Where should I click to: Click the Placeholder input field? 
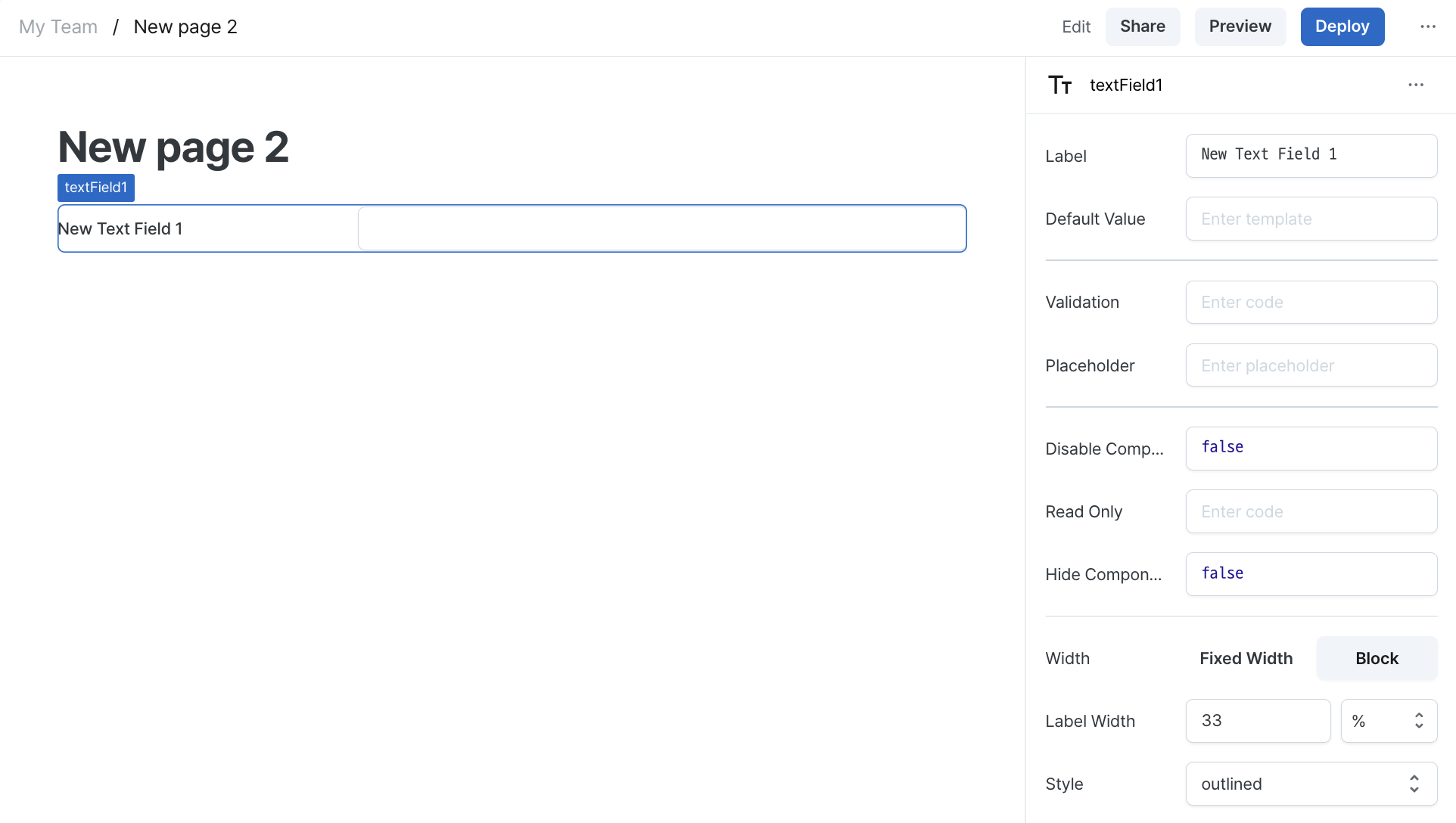click(1311, 365)
